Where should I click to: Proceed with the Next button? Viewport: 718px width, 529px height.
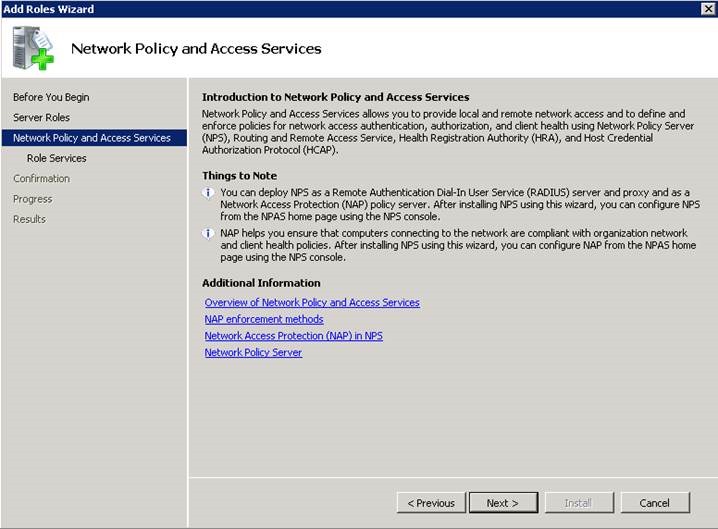tap(504, 503)
